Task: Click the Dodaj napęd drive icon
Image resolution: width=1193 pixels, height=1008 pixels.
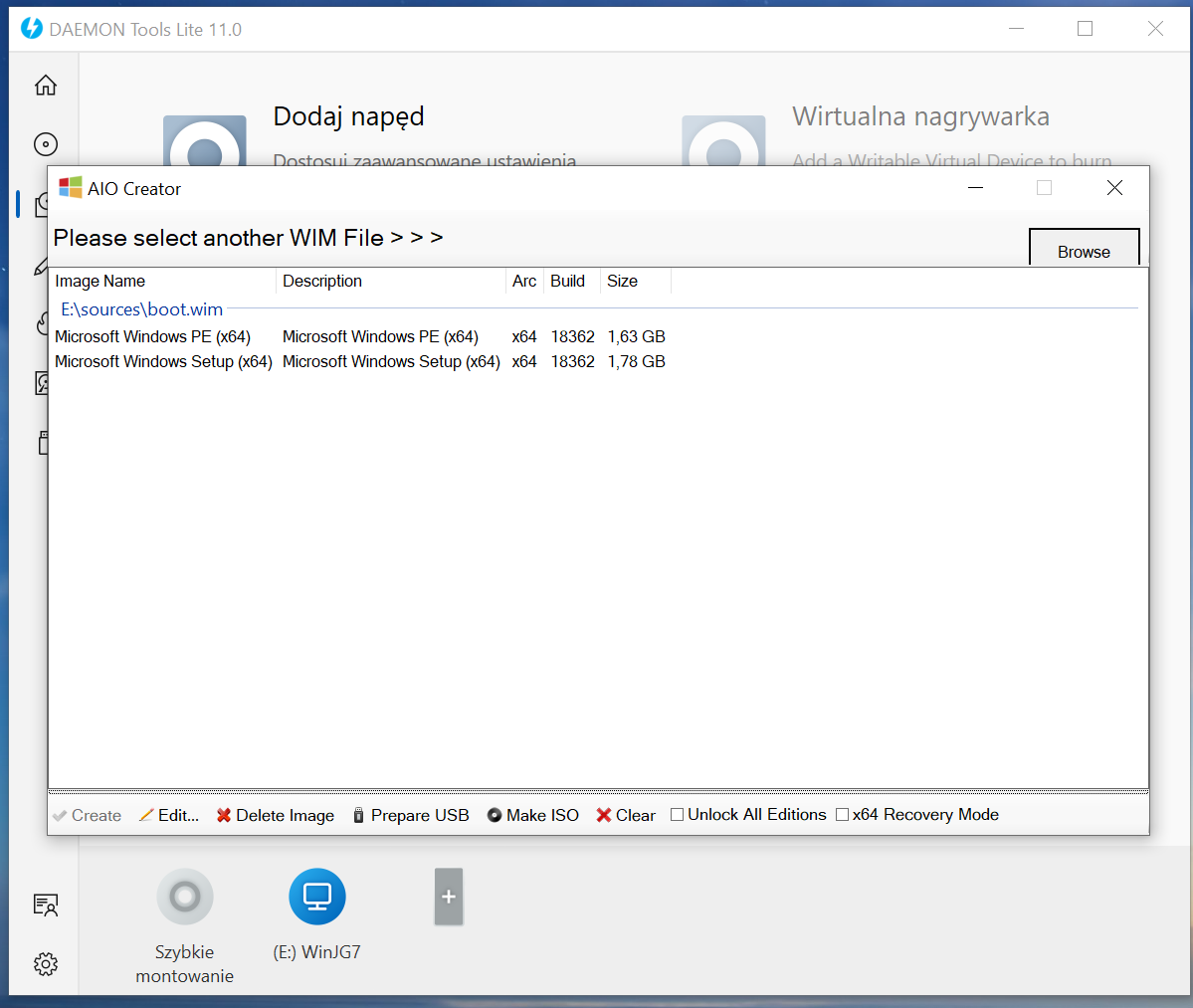Action: point(205,140)
